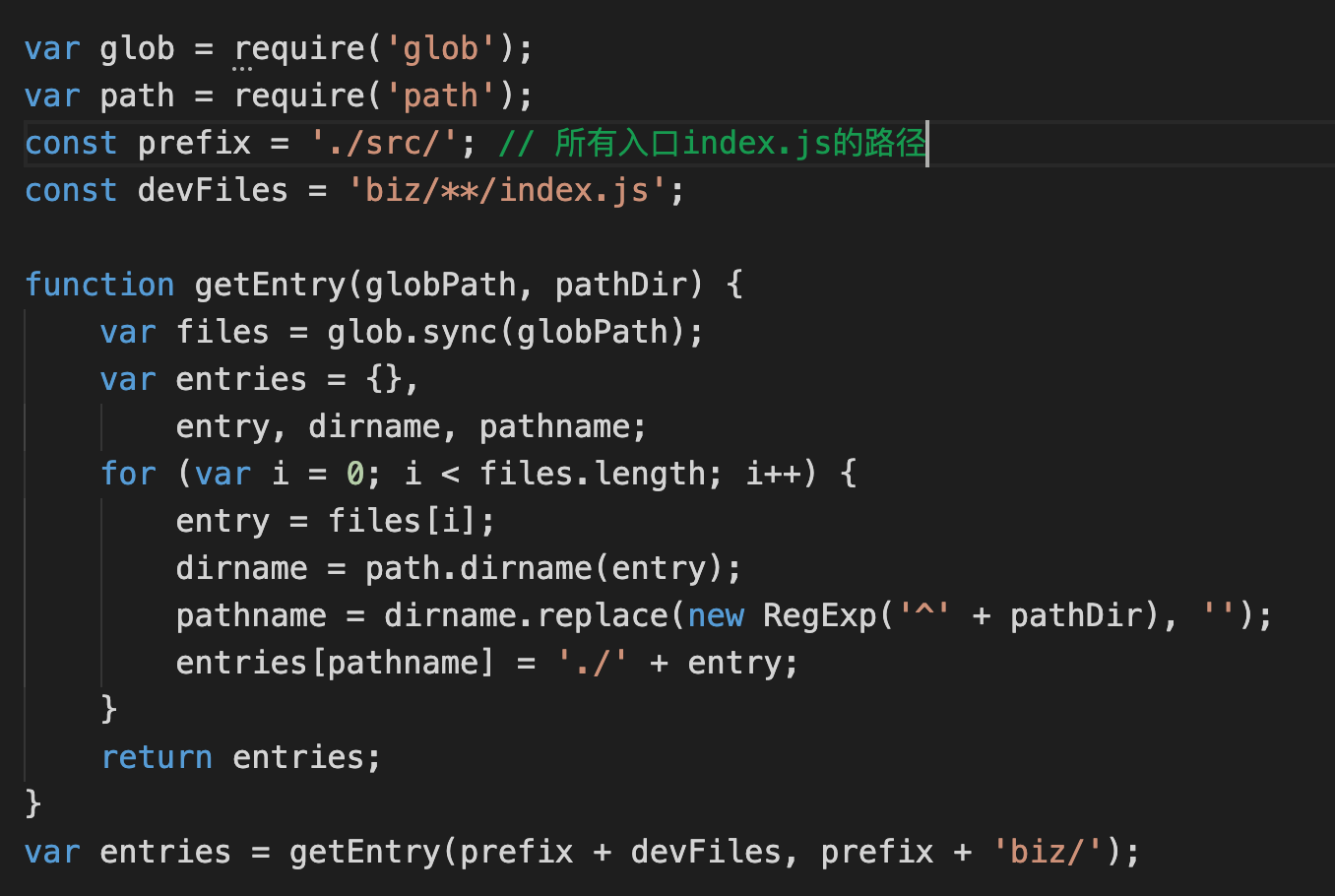Click the 'glob' string in first require
1335x896 pixels.
(441, 48)
